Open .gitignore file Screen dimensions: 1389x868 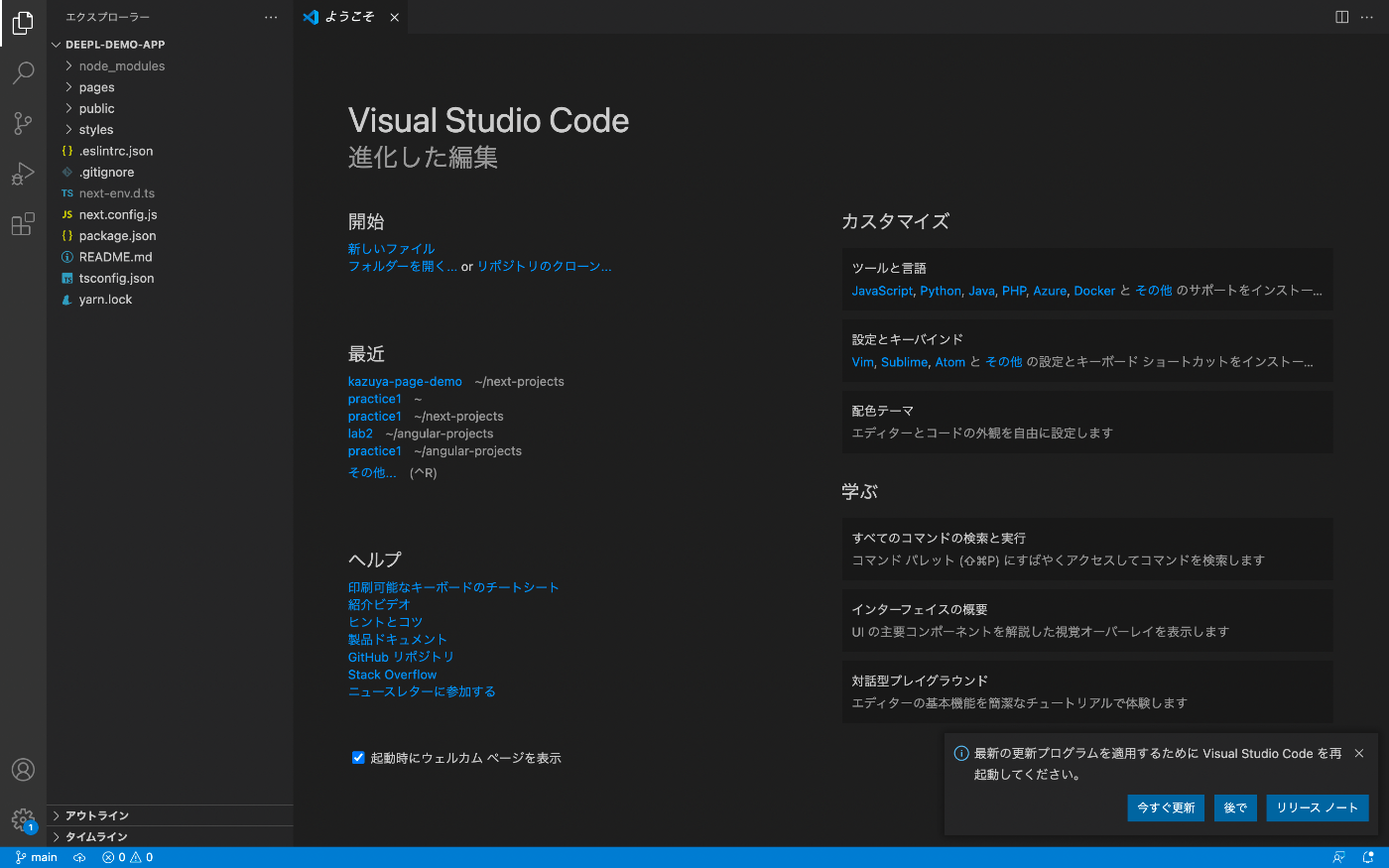pos(170,173)
